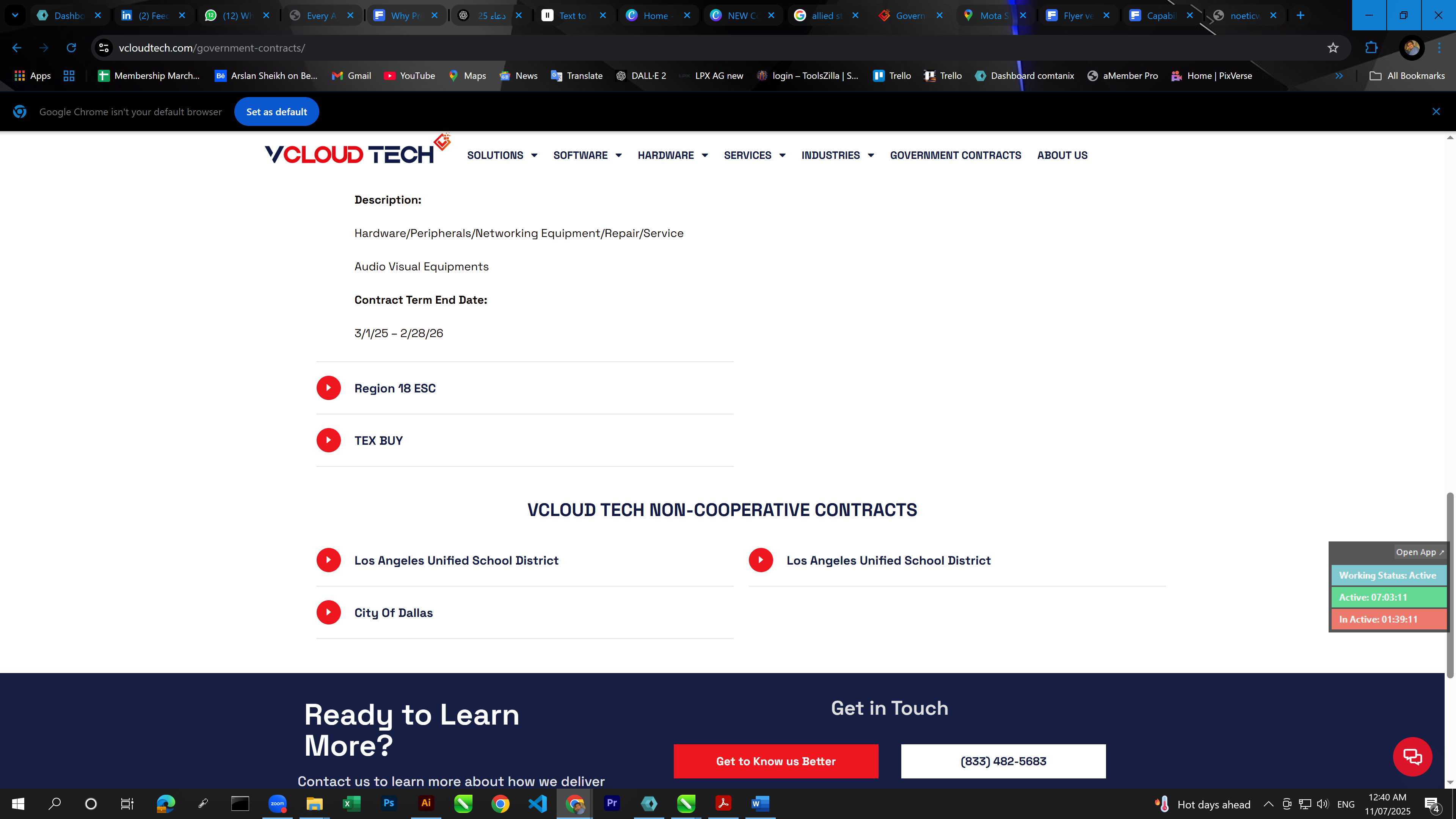Open the Windows Start menu
This screenshot has height=819, width=1456.
(18, 804)
